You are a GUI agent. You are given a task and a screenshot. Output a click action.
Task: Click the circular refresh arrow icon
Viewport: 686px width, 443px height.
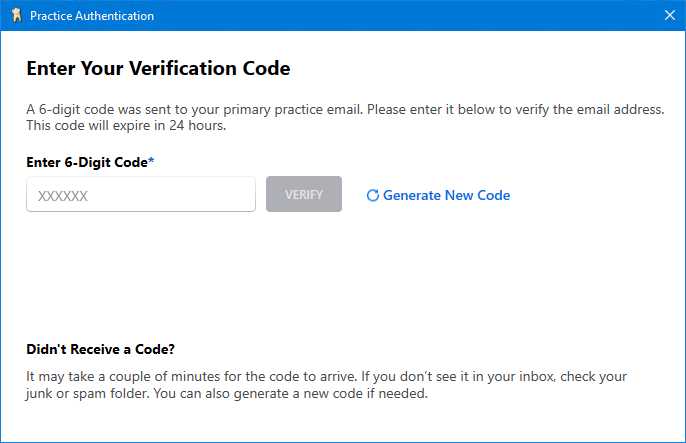pyautogui.click(x=373, y=196)
